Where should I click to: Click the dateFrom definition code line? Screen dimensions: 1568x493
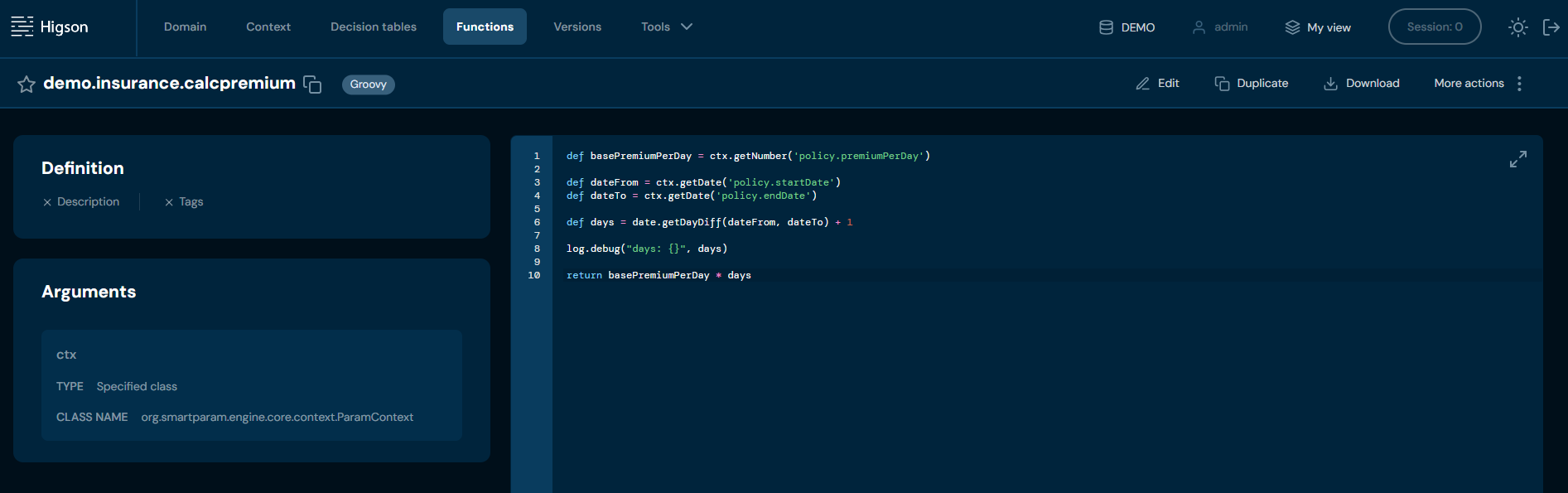pyautogui.click(x=703, y=182)
